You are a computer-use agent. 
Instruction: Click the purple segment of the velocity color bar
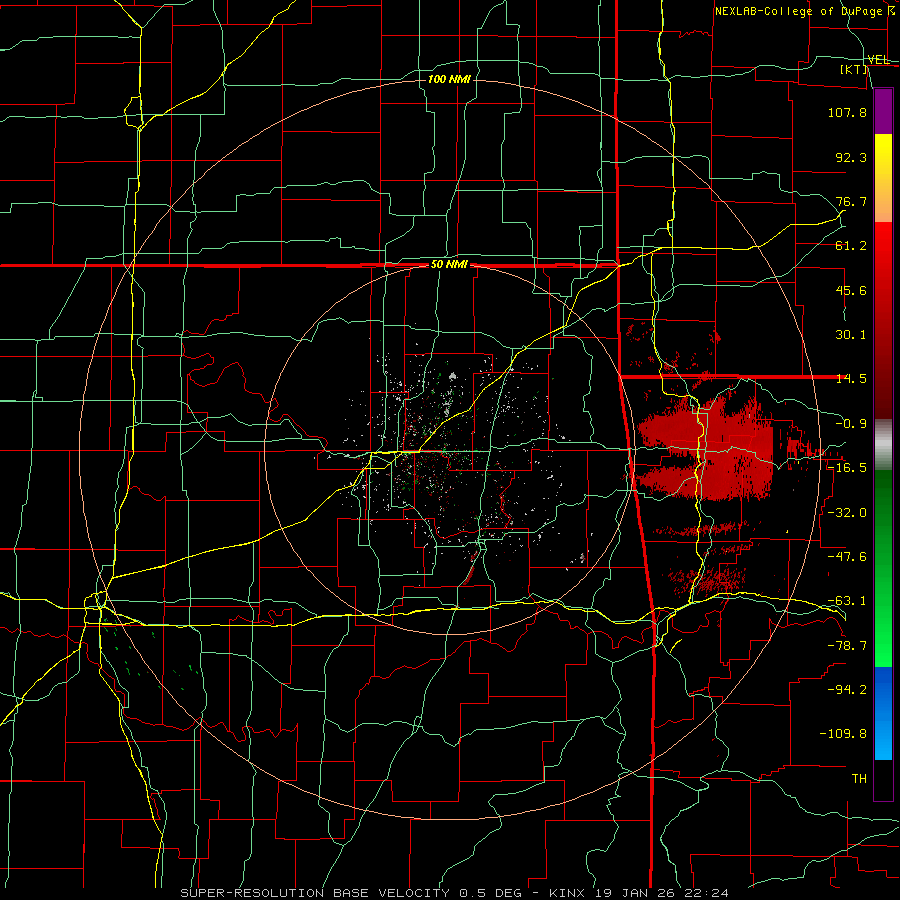pos(883,111)
